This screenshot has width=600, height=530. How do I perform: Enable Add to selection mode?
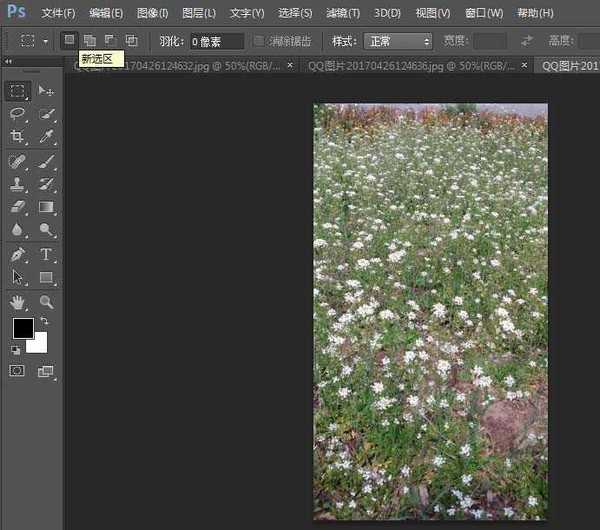[x=89, y=41]
